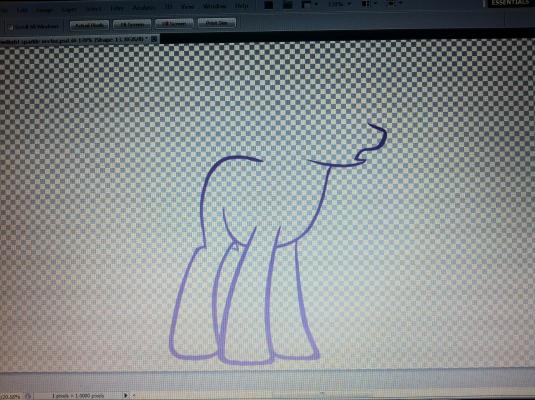Screen dimensions: 535x400
Task: Click the Actual Pixels button
Action: 89,25
